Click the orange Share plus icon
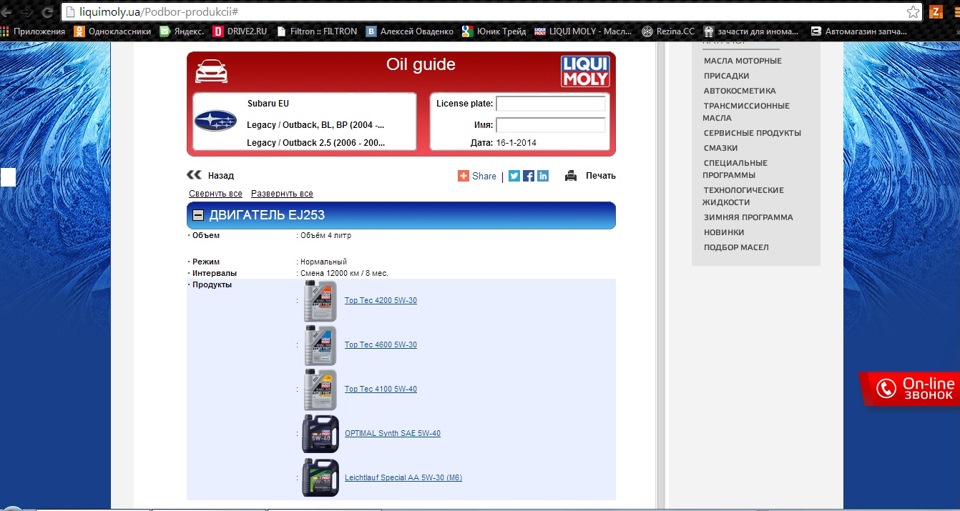The image size is (960, 511). (x=463, y=176)
